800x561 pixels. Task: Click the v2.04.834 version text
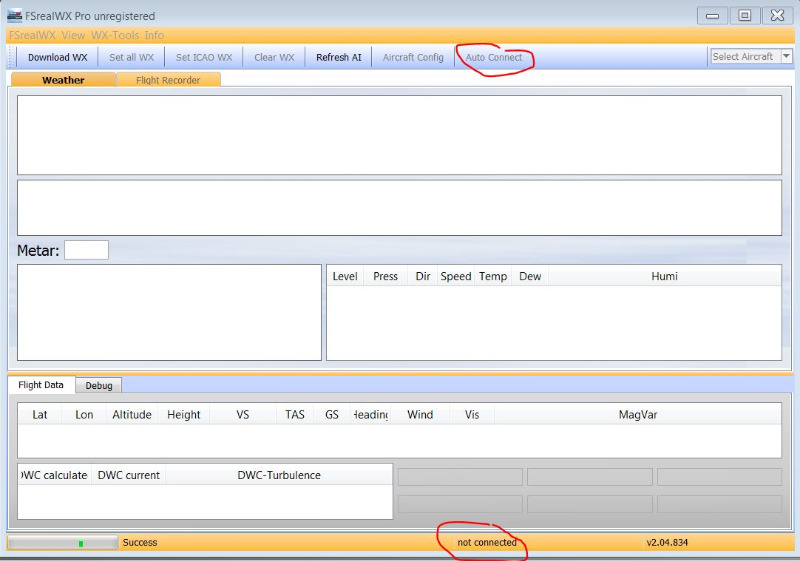coord(667,543)
